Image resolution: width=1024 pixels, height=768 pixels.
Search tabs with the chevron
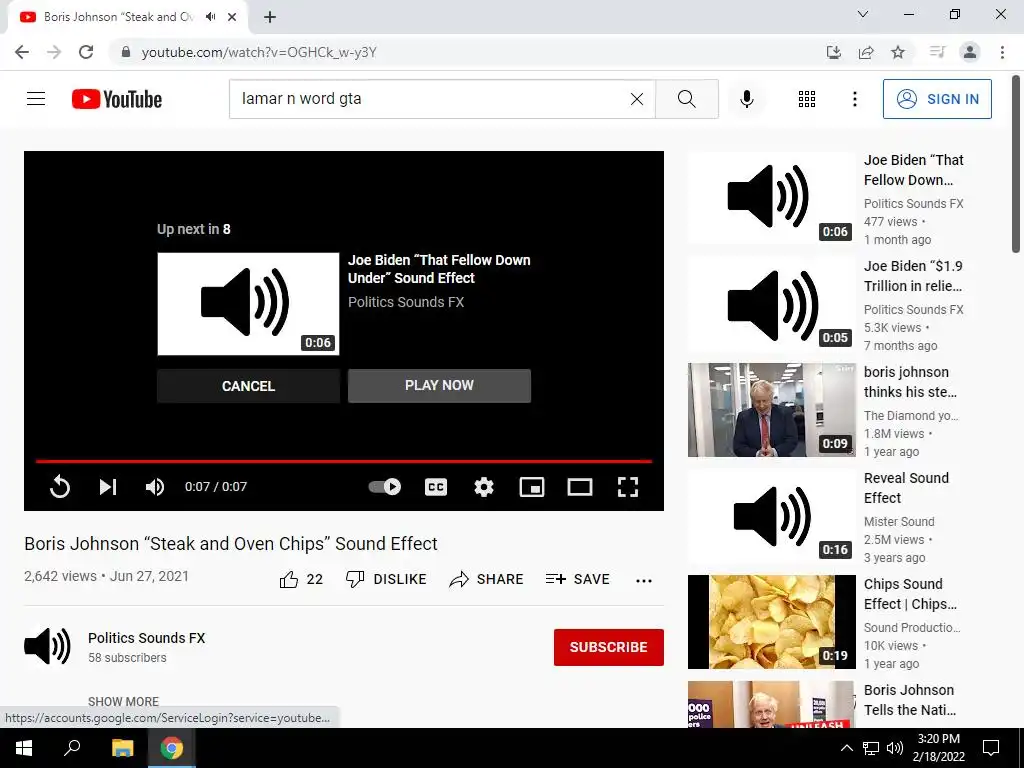point(863,14)
